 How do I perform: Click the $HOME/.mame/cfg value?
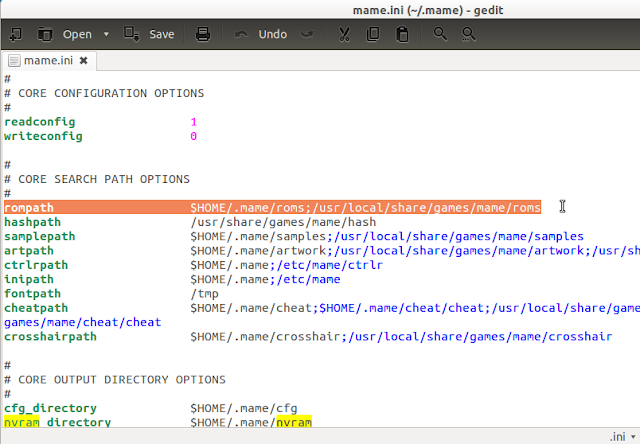(244, 408)
